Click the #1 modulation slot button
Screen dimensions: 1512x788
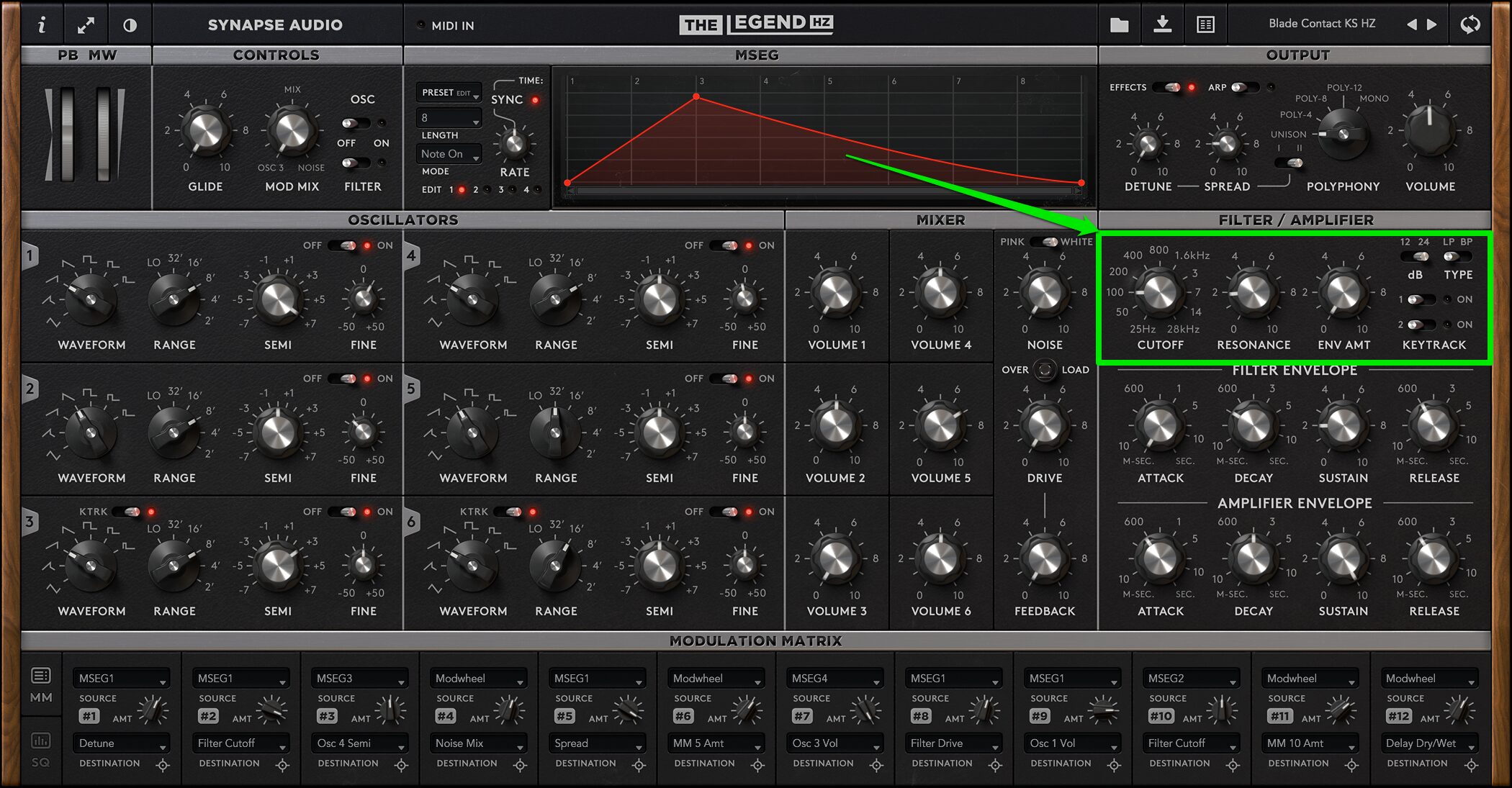pos(89,716)
